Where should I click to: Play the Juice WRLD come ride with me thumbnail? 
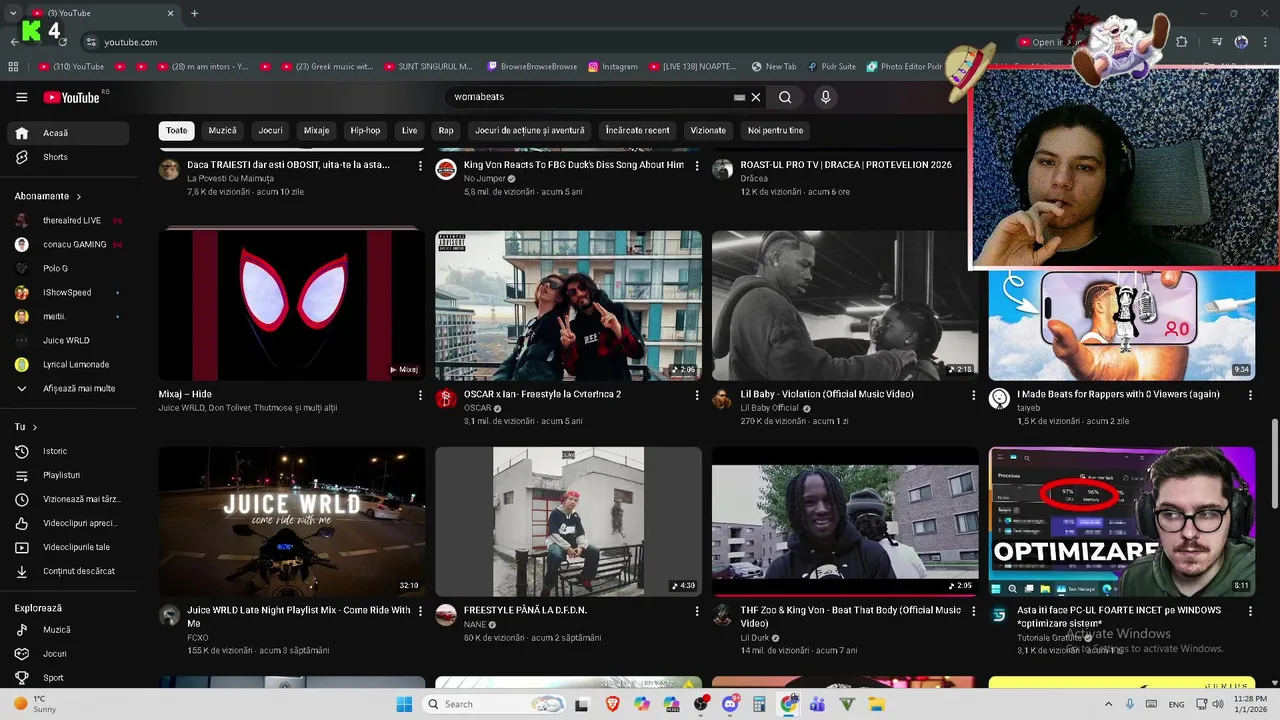pyautogui.click(x=292, y=521)
